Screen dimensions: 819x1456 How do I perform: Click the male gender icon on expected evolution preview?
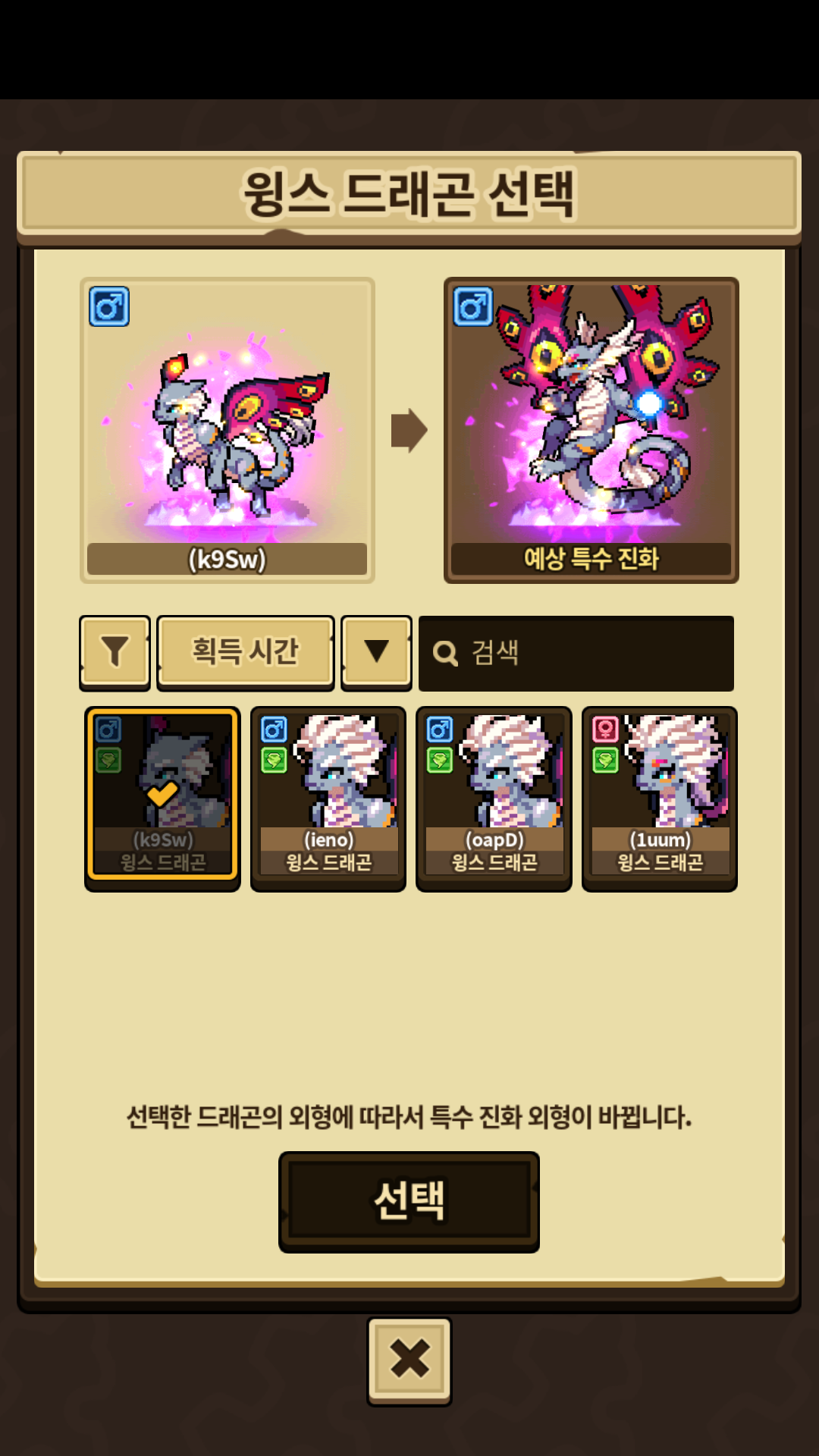point(473,307)
